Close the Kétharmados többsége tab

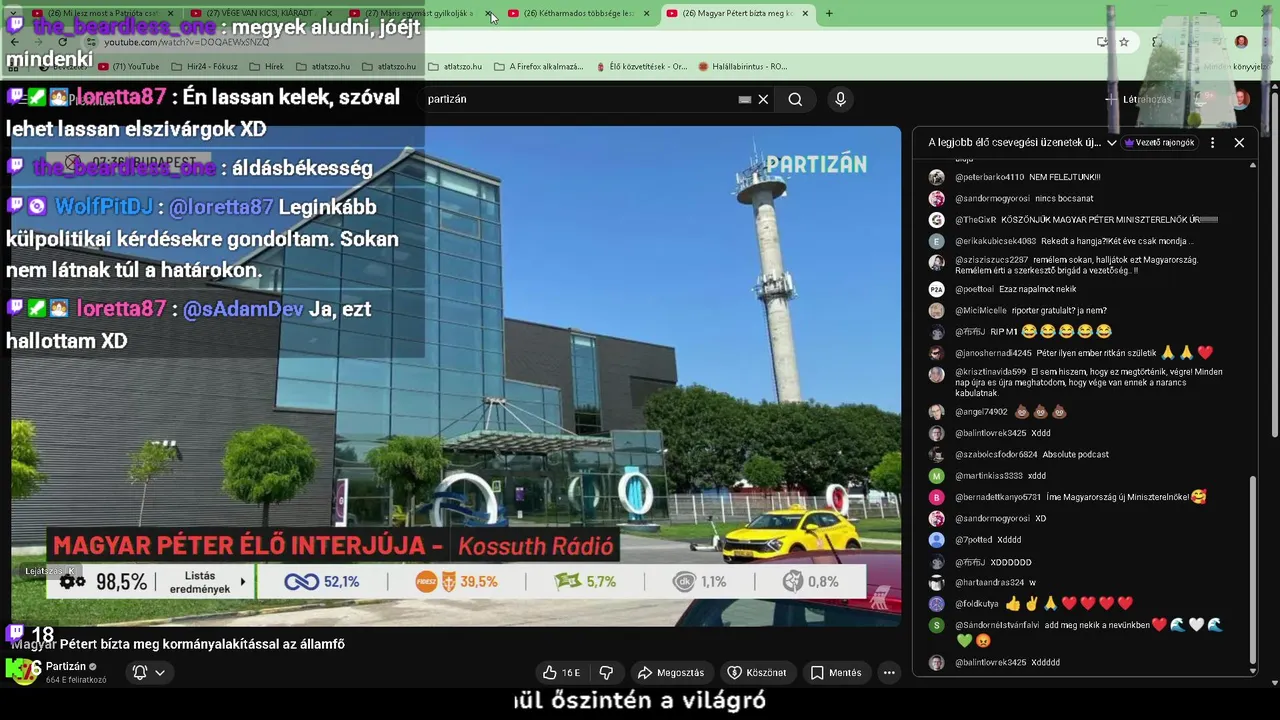(x=646, y=13)
